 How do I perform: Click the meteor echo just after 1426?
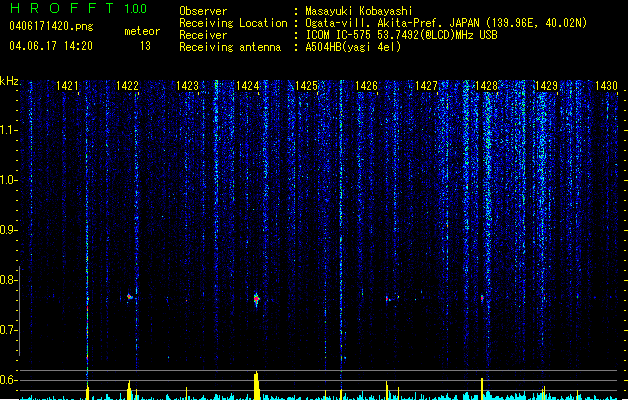388,299
